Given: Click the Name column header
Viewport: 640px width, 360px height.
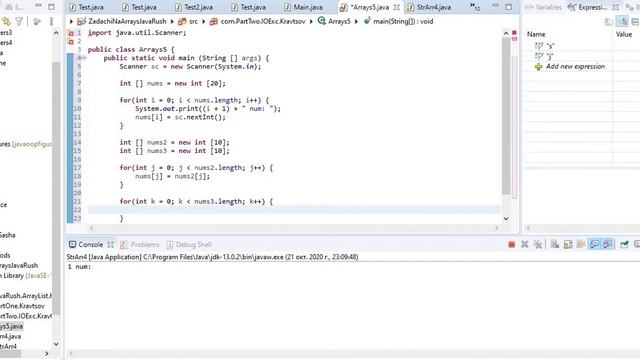Looking at the screenshot, I should [x=536, y=34].
